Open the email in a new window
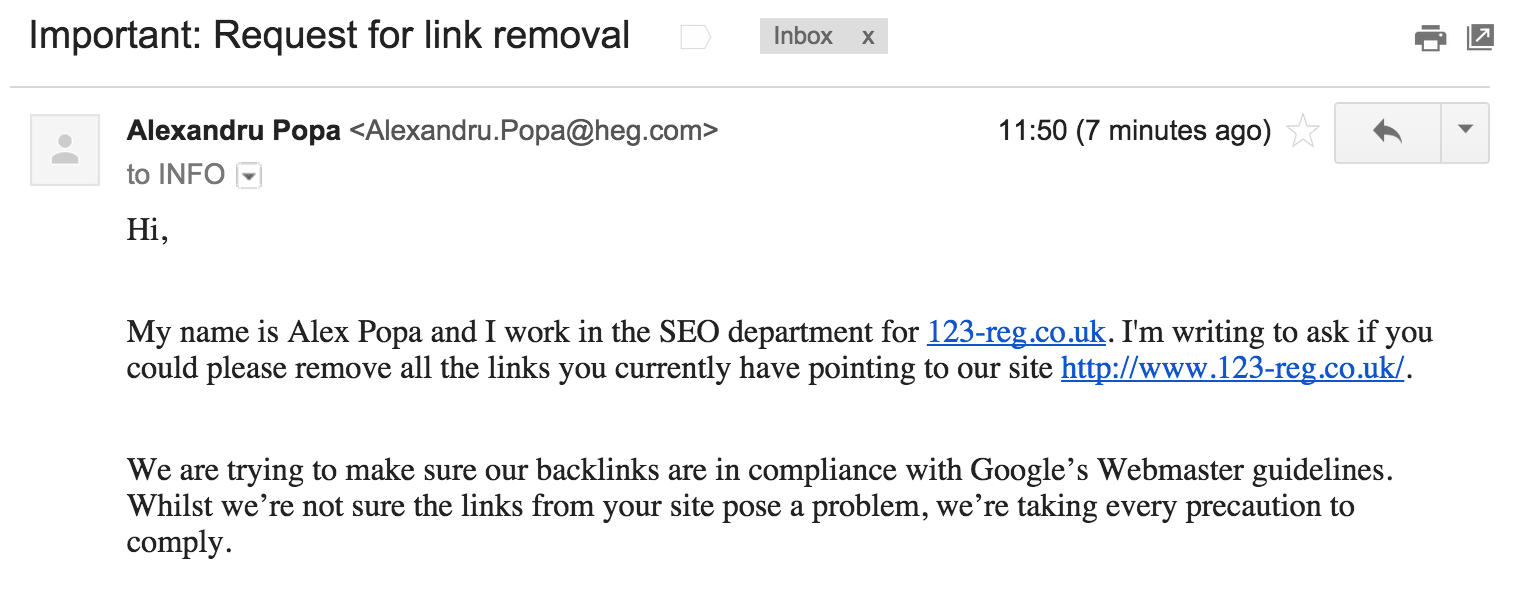The height and width of the screenshot is (590, 1536). pyautogui.click(x=1480, y=38)
